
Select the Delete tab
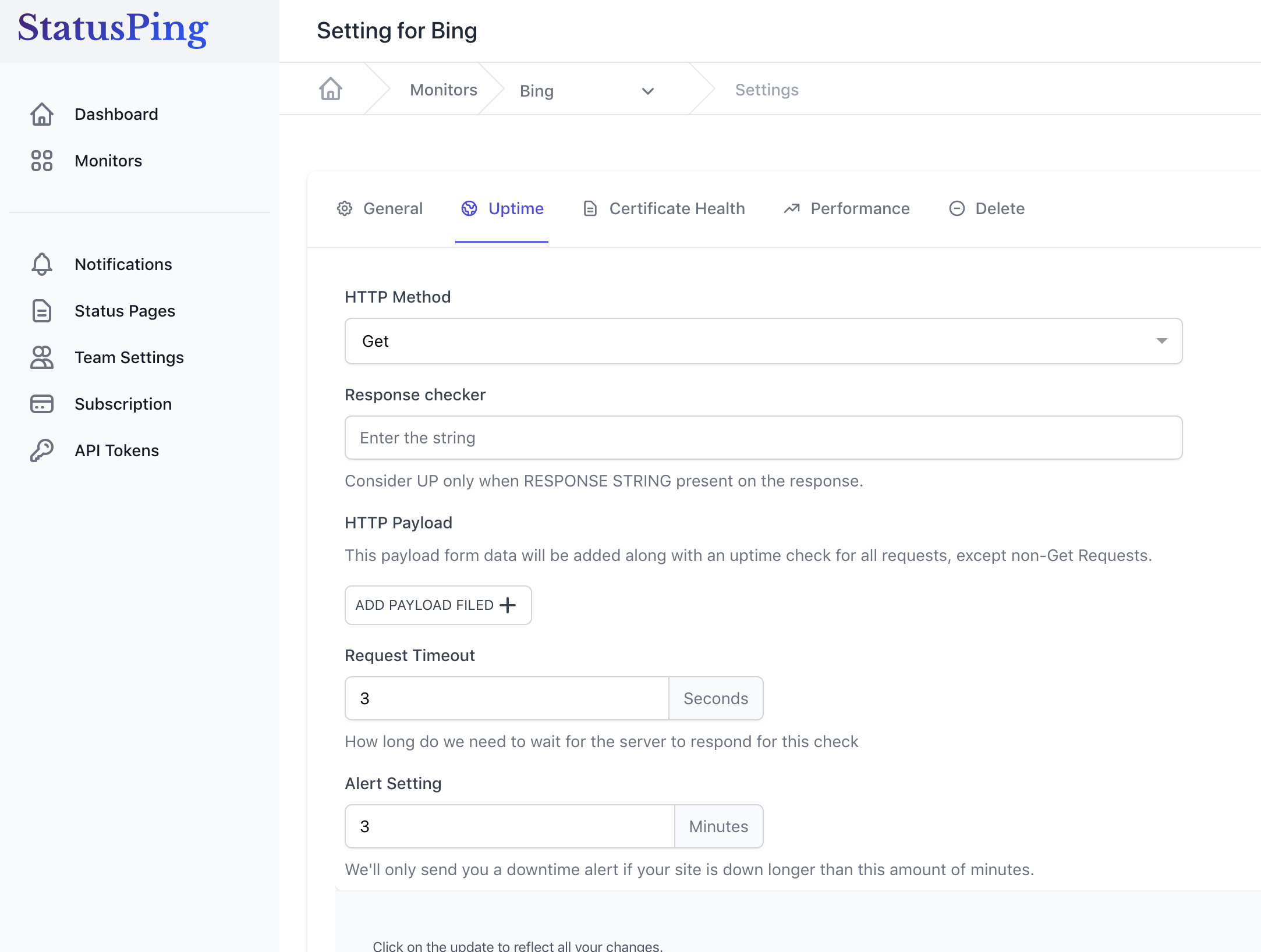987,208
